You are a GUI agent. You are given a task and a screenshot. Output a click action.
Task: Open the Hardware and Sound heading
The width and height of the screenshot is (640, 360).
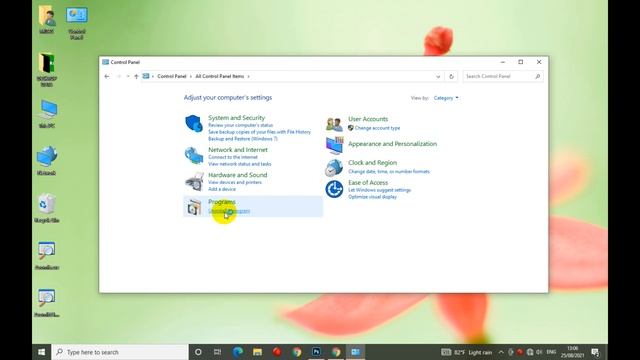[238, 175]
